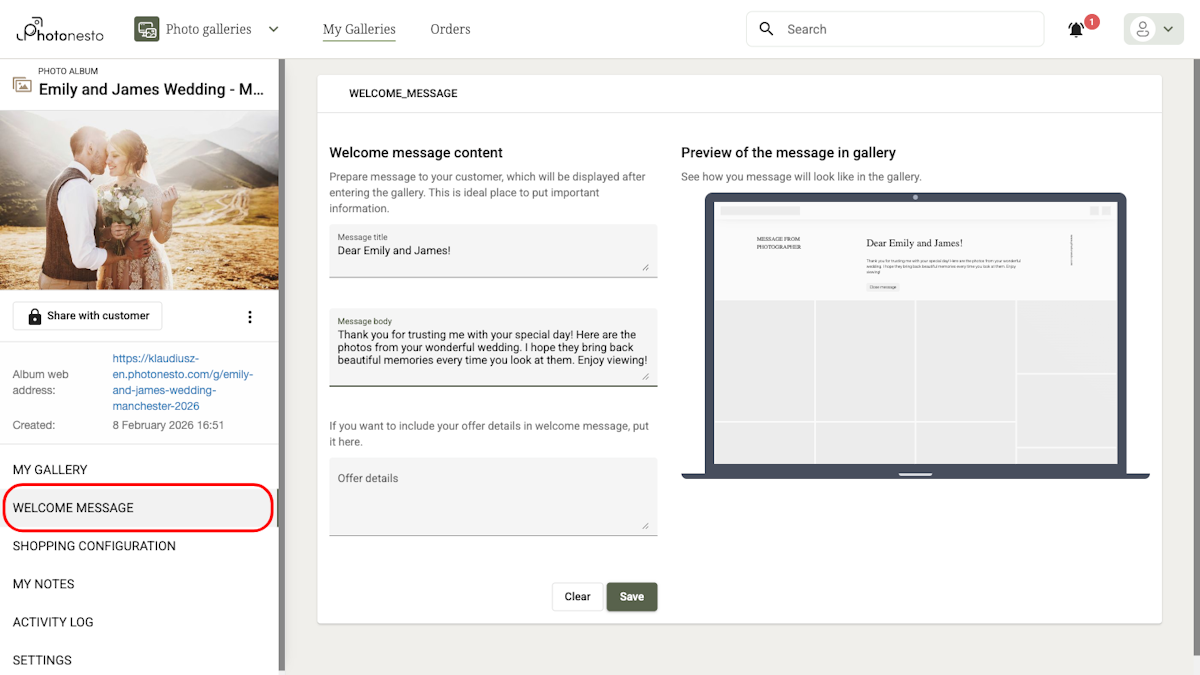
Task: Switch to the My Galleries tab
Action: 359,29
